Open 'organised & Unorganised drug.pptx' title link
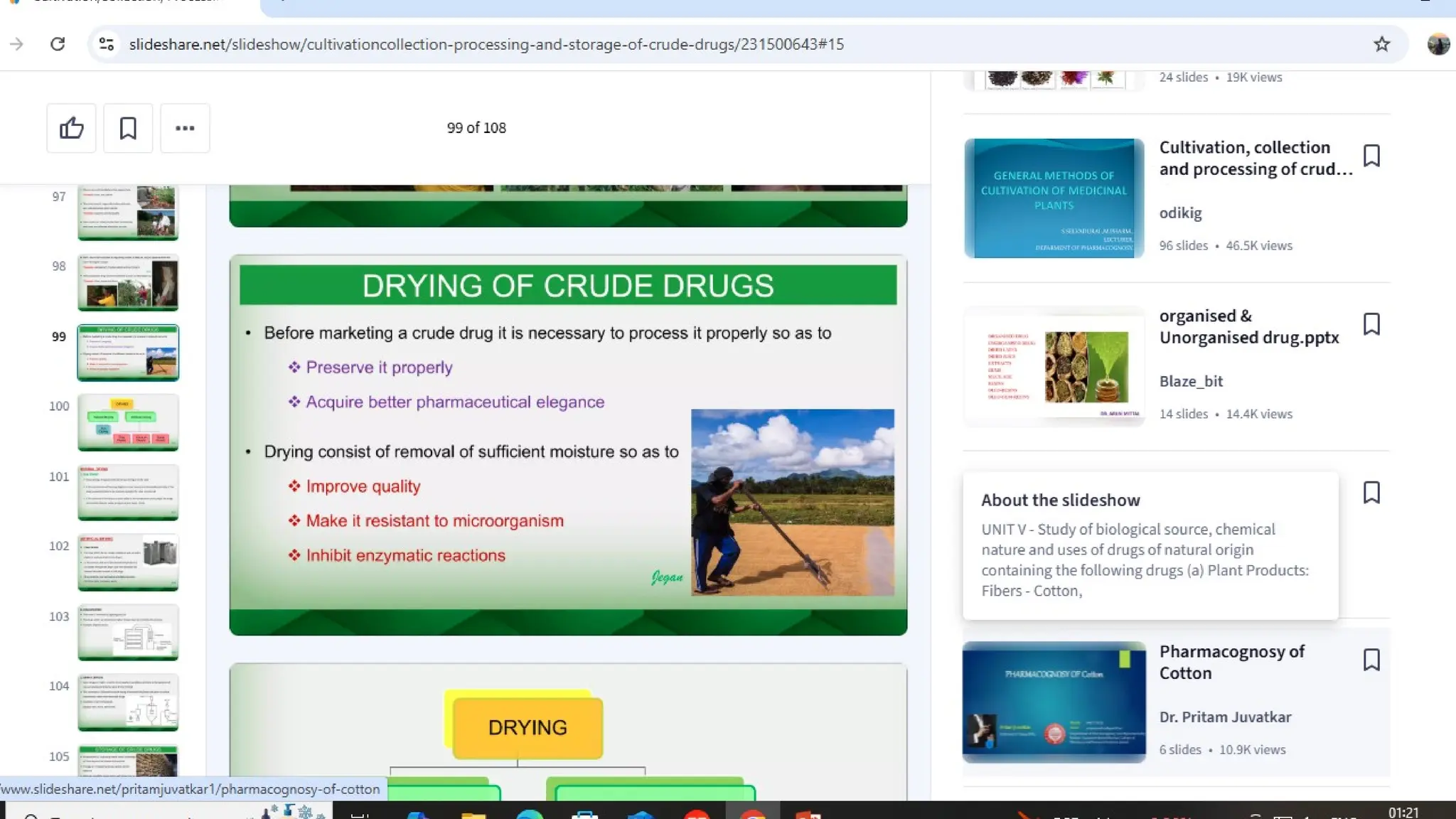 pyautogui.click(x=1249, y=326)
